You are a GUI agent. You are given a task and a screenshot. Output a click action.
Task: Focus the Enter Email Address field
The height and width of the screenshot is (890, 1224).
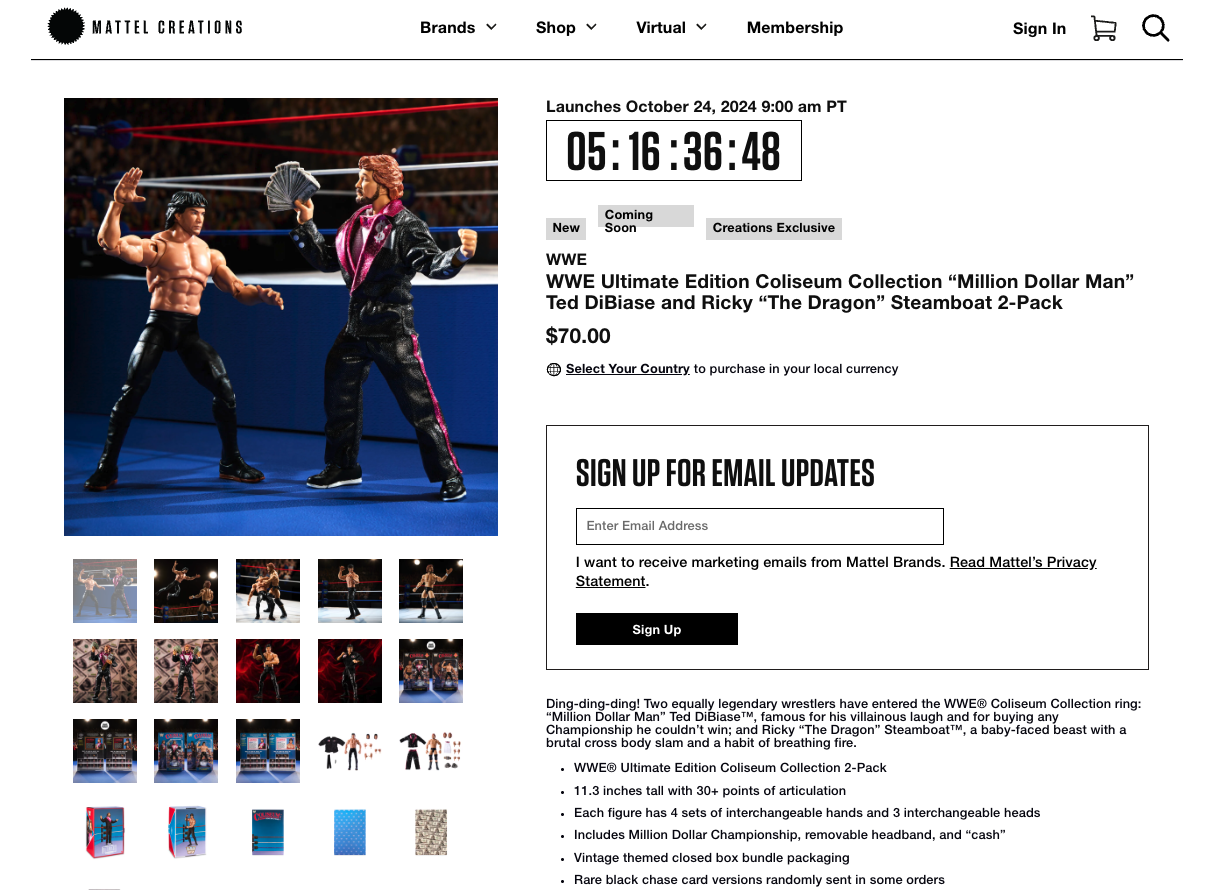point(760,526)
